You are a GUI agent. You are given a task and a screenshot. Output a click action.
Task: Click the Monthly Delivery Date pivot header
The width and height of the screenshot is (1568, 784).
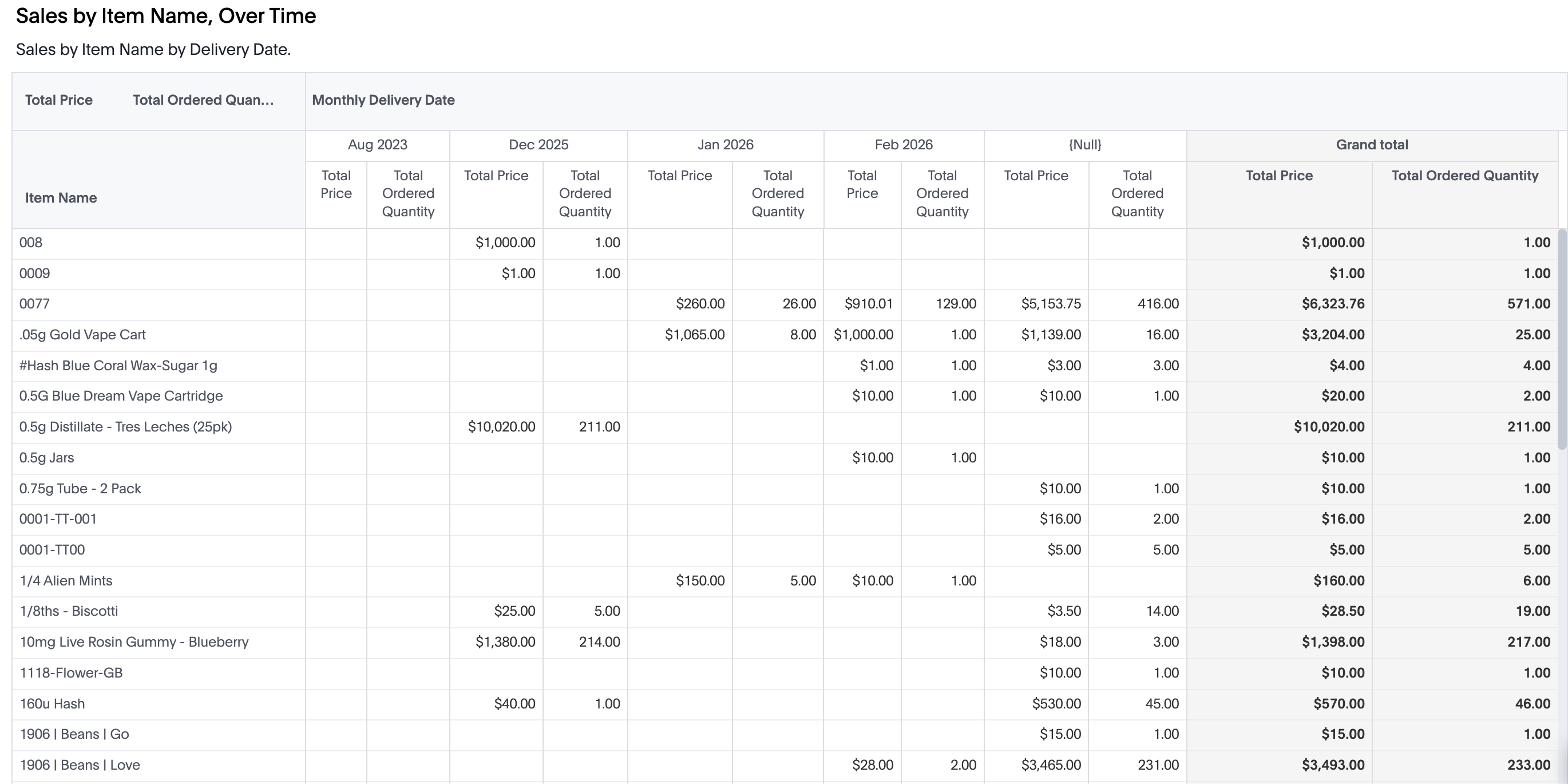[x=383, y=100]
